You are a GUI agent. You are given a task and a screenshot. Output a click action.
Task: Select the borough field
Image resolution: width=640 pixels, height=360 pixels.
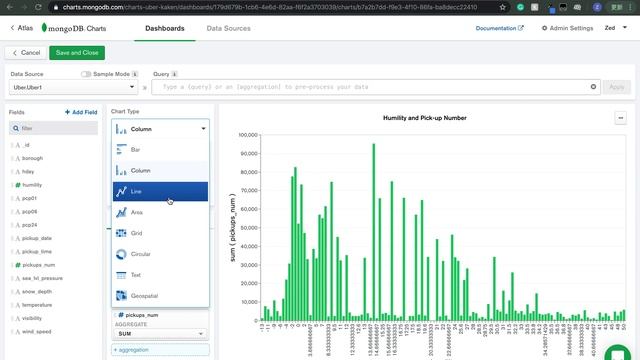(x=32, y=158)
